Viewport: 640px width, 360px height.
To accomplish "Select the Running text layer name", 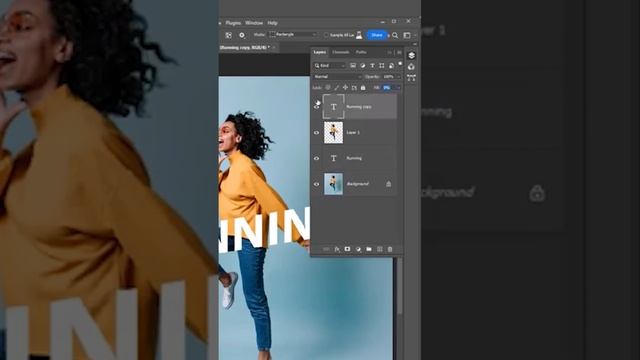I will tap(354, 158).
